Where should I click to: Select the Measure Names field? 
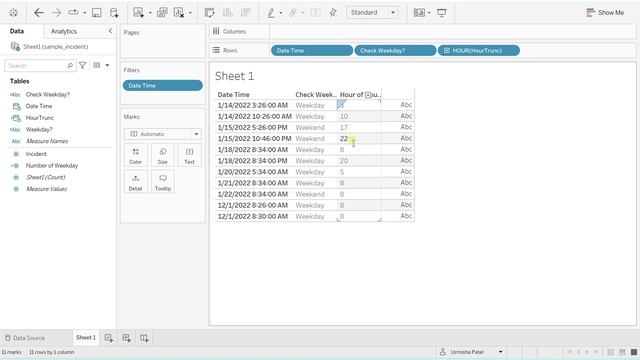pyautogui.click(x=47, y=141)
